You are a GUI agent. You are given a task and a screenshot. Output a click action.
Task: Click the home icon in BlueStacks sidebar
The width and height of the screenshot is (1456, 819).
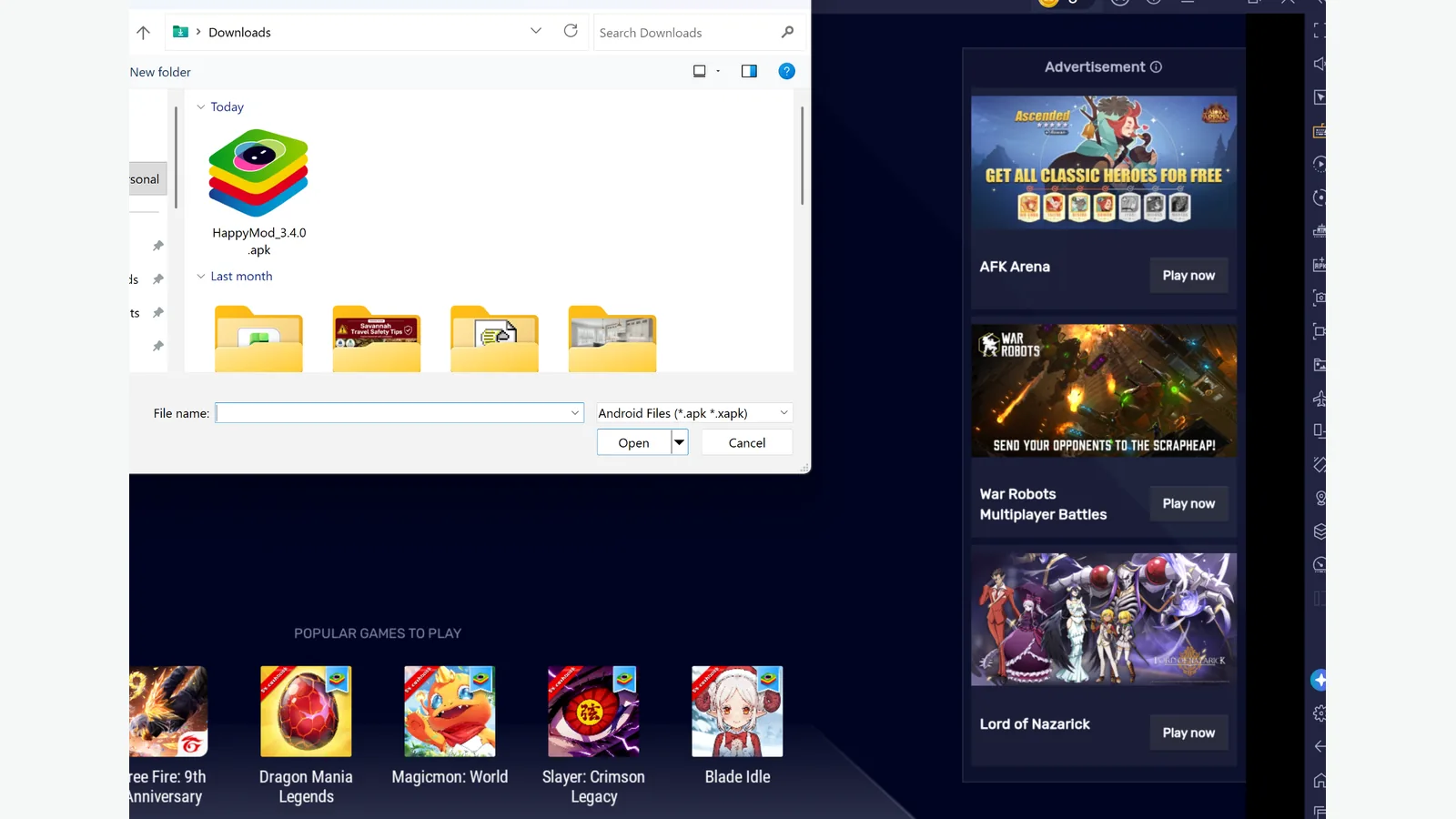point(1319,781)
